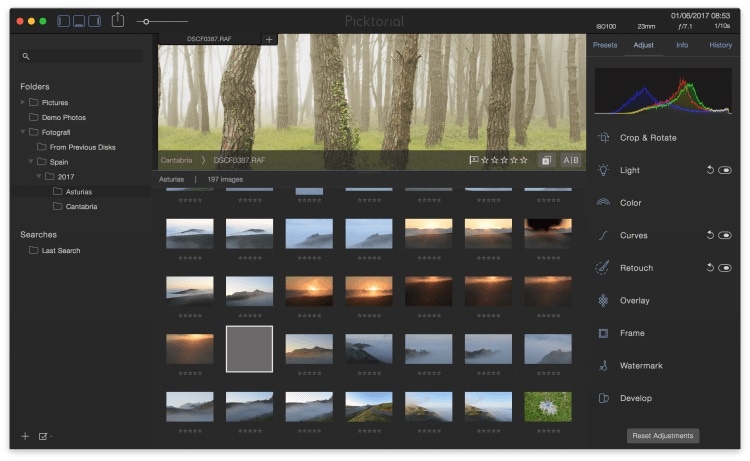The width and height of the screenshot is (750, 461).
Task: Select the winding road landscape thumbnail
Action: (x=369, y=407)
